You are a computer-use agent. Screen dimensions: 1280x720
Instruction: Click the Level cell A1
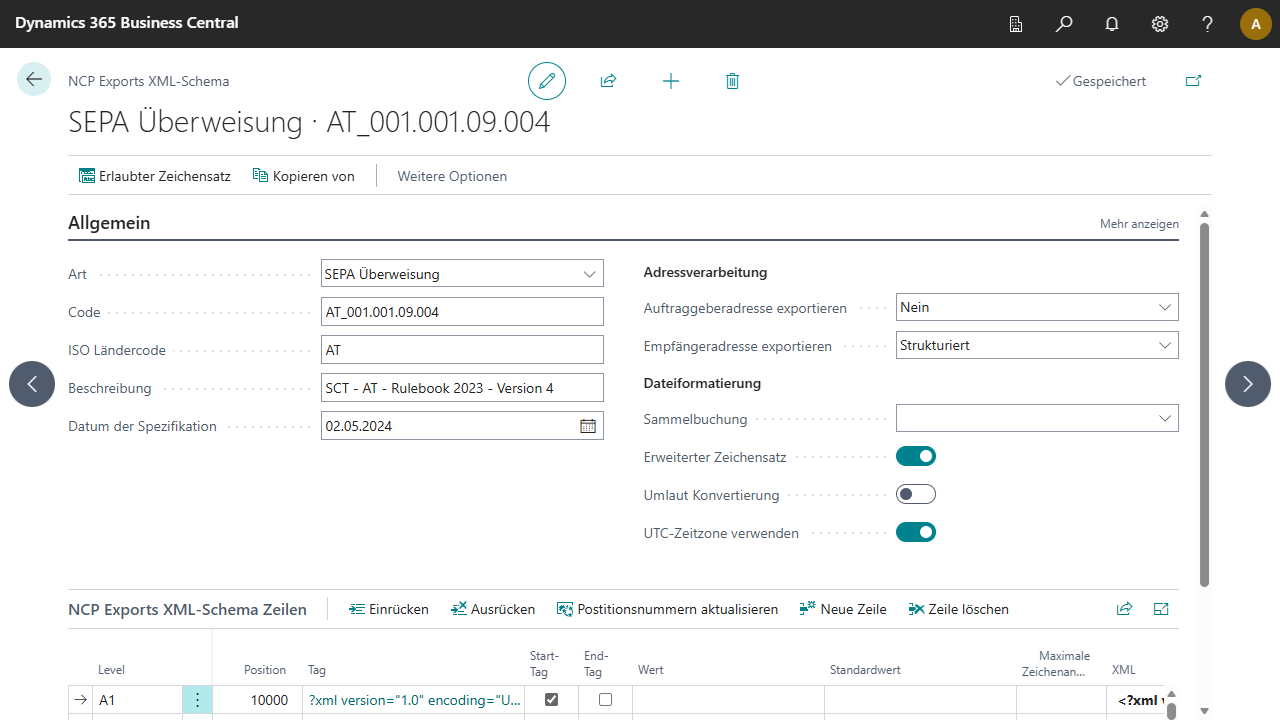click(138, 700)
